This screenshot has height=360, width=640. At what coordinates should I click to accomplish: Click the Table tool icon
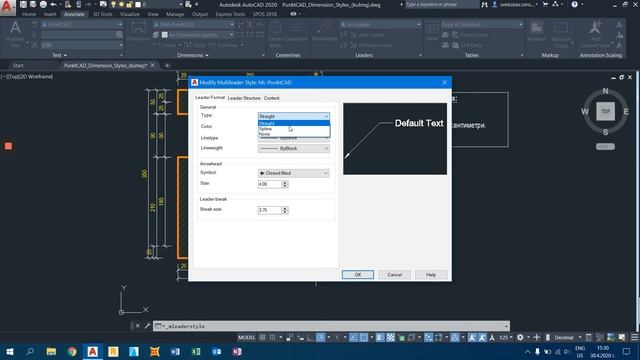(432, 28)
